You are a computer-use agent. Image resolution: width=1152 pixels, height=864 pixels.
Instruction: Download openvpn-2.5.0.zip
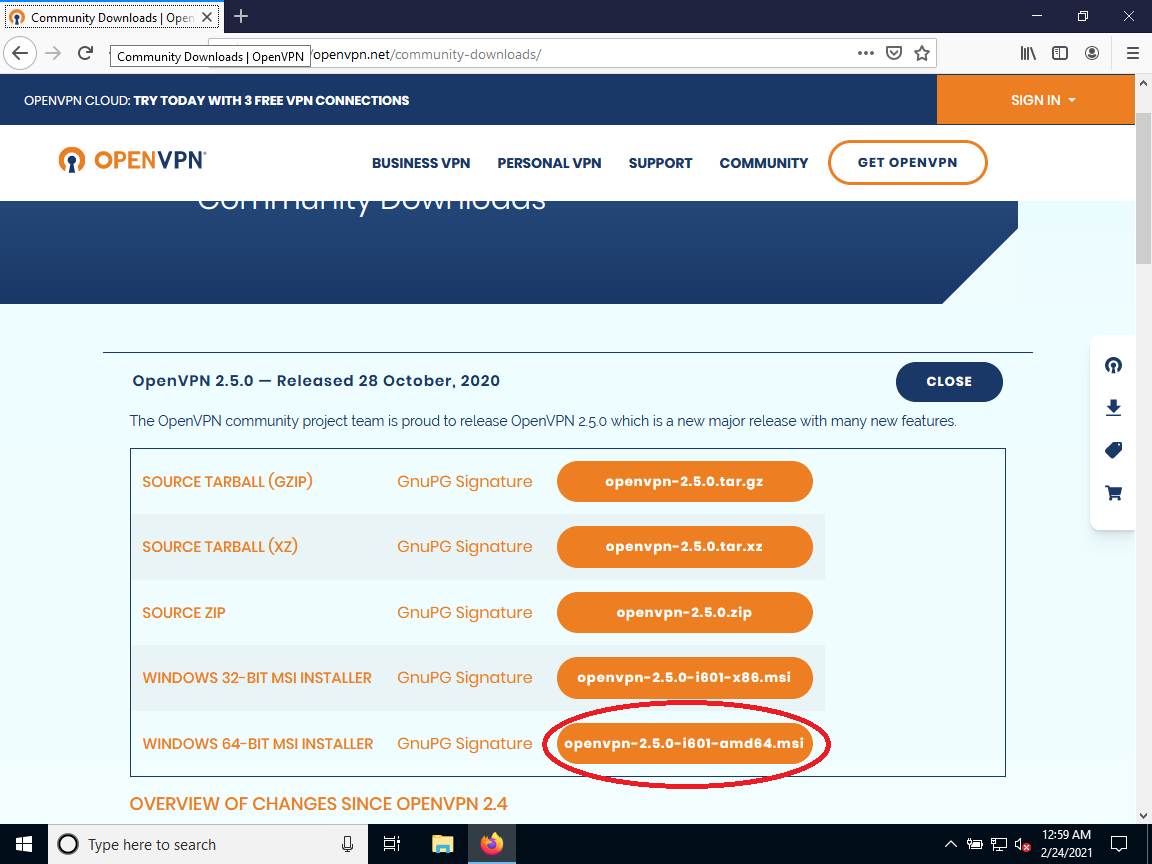[685, 612]
